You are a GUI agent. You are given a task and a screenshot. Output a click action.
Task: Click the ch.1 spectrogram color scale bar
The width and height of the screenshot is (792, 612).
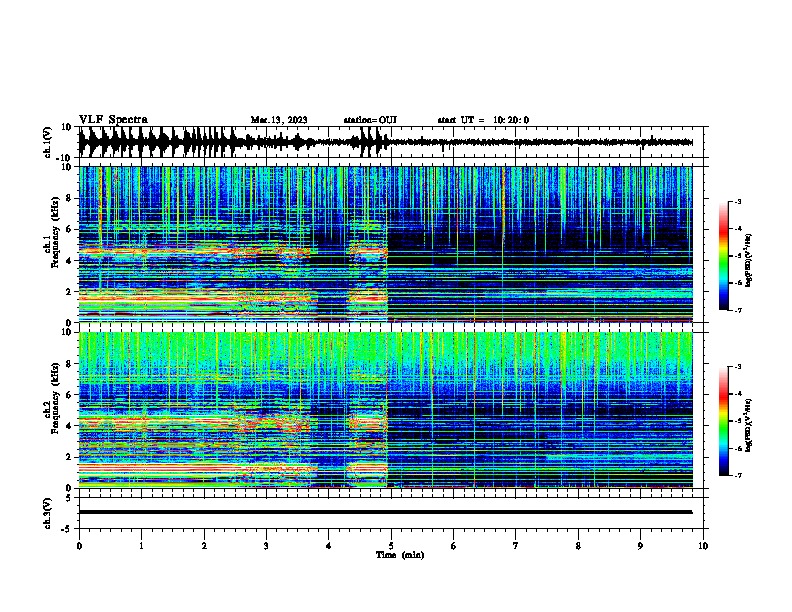pyautogui.click(x=723, y=256)
